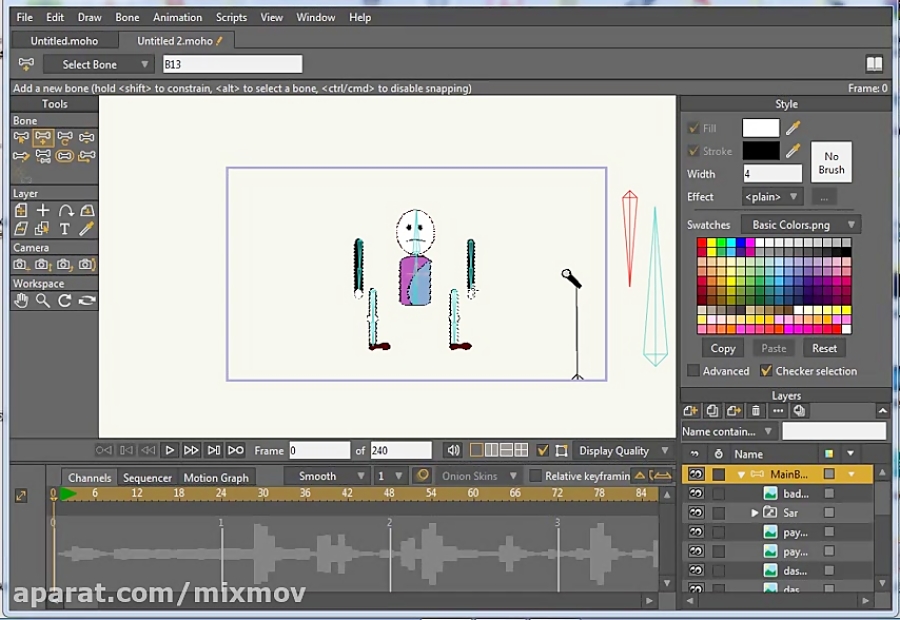Screen dimensions: 900x620
Task: Switch to the four-pane view layout icon
Action: [521, 450]
